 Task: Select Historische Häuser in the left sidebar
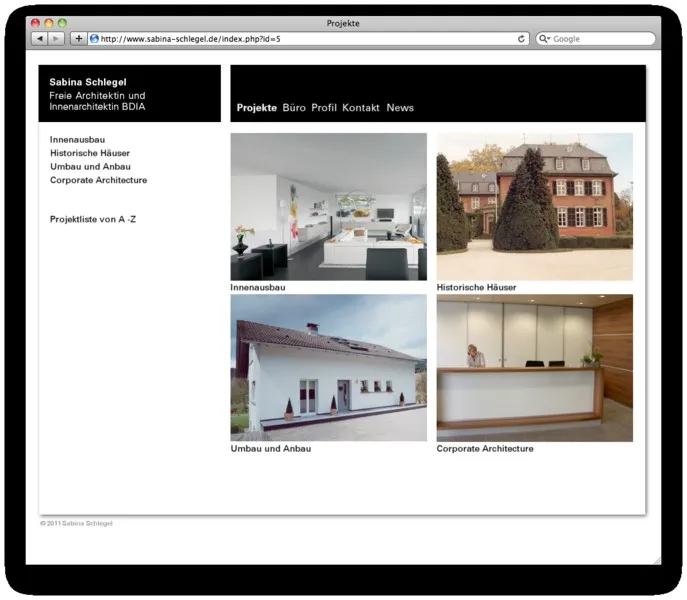(x=90, y=153)
